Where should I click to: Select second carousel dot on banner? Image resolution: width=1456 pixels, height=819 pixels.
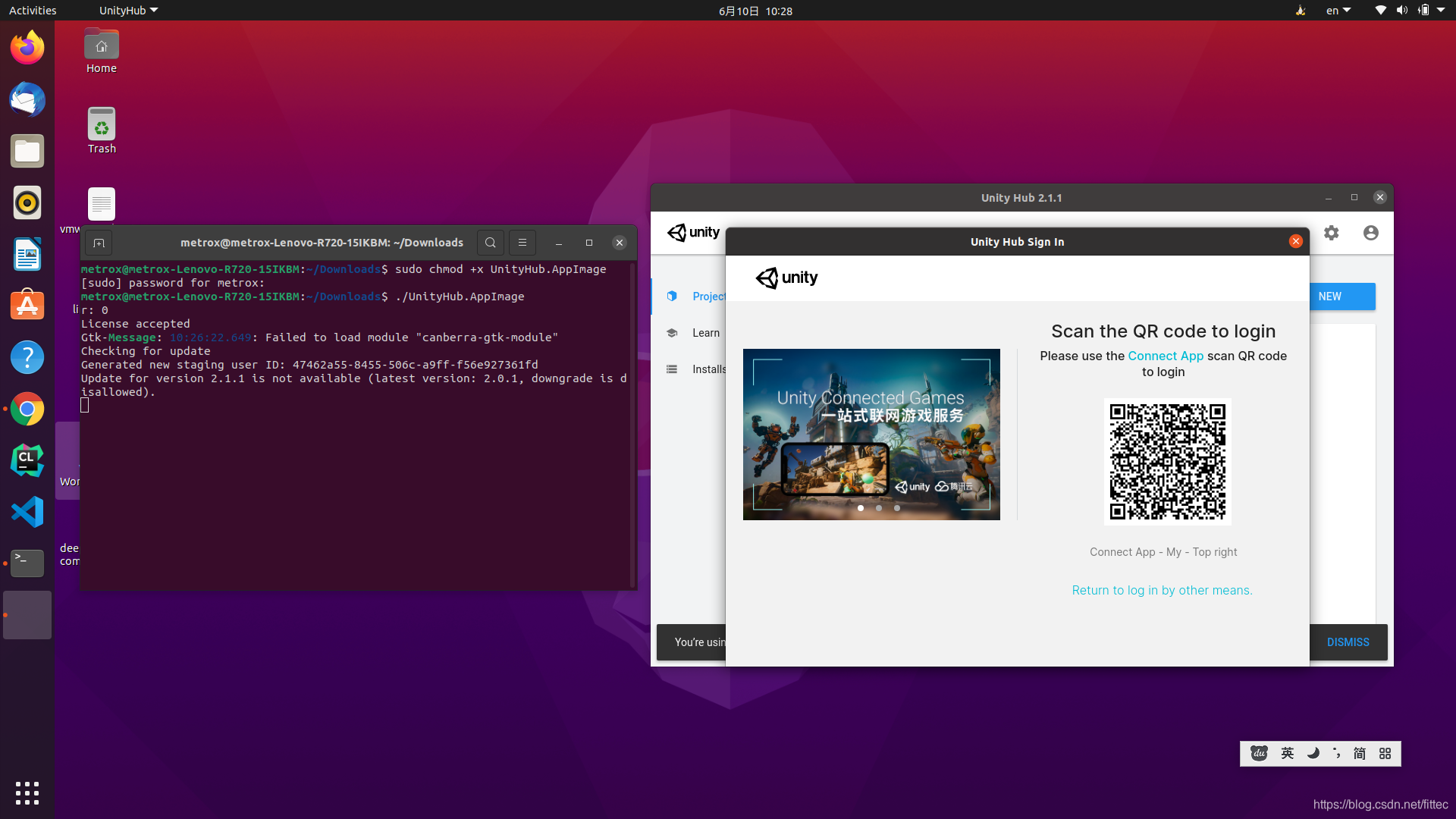(879, 508)
